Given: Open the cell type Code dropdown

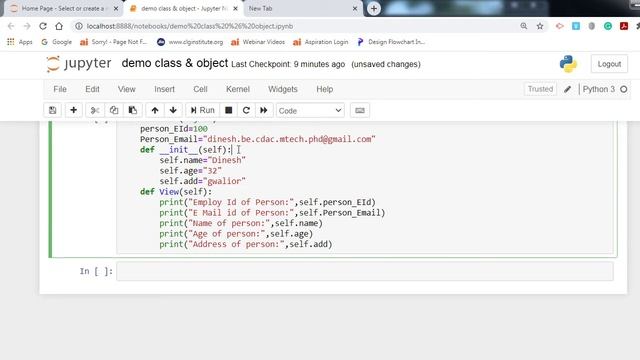Looking at the screenshot, I should pos(310,111).
